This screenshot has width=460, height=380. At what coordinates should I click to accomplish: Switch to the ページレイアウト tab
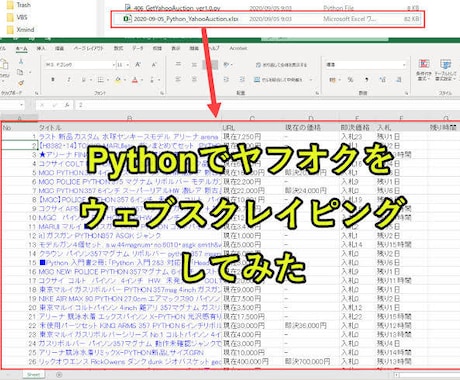tap(88, 49)
